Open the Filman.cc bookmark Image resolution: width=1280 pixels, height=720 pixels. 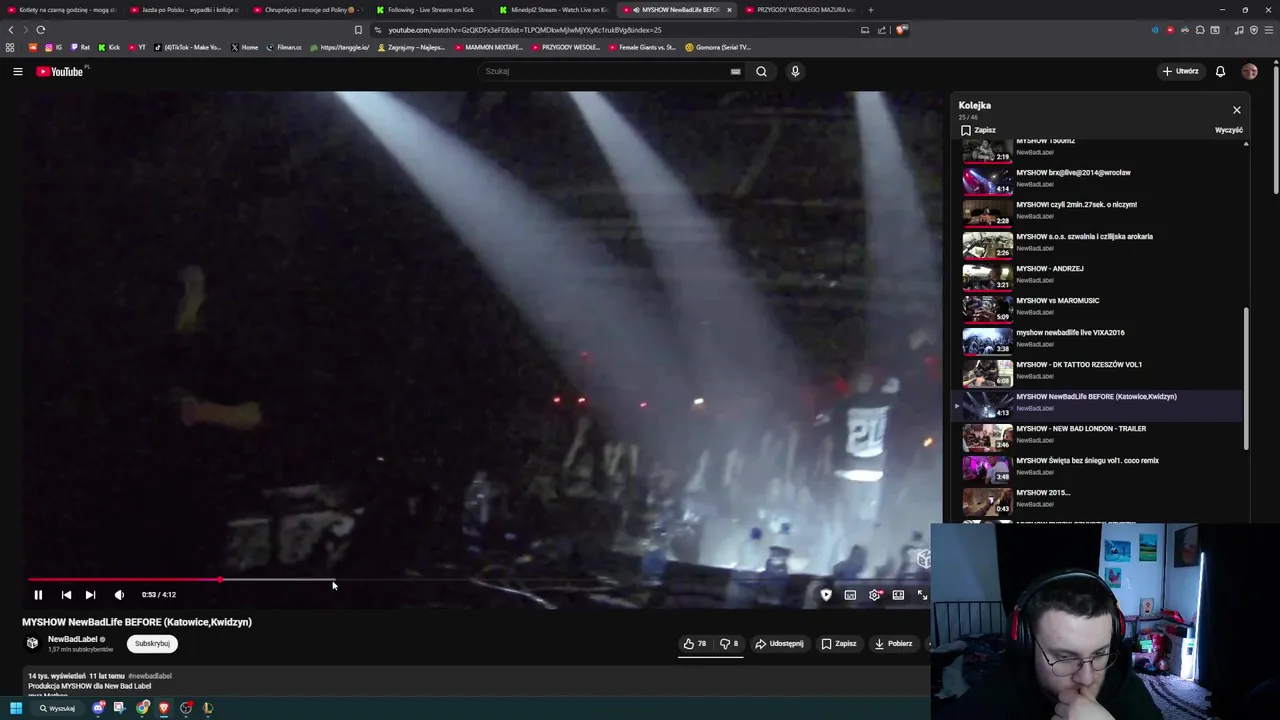(x=284, y=47)
